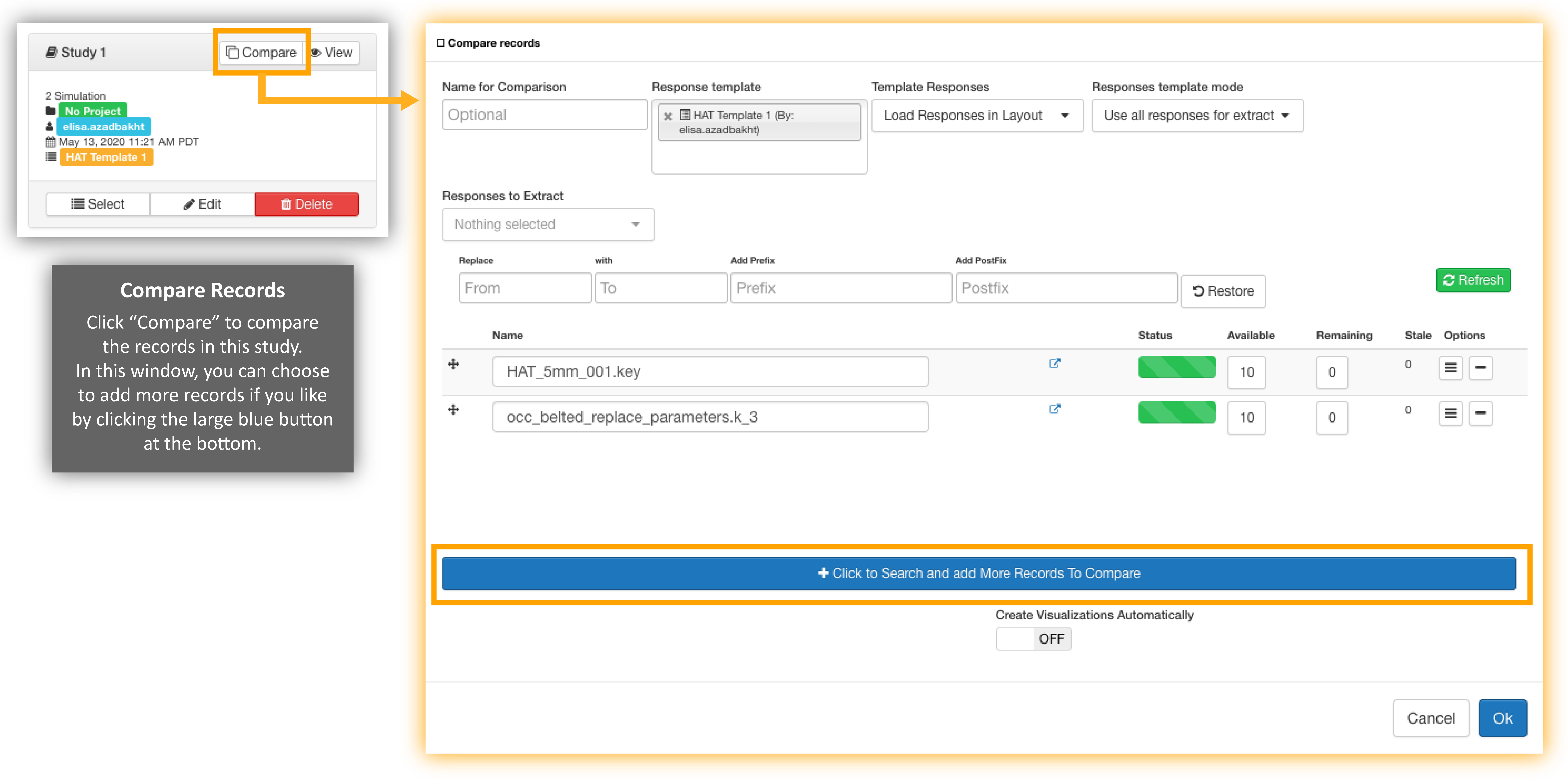
Task: Open occ_belted_replace_parameters.k_3 external link icon
Action: coord(1055,409)
